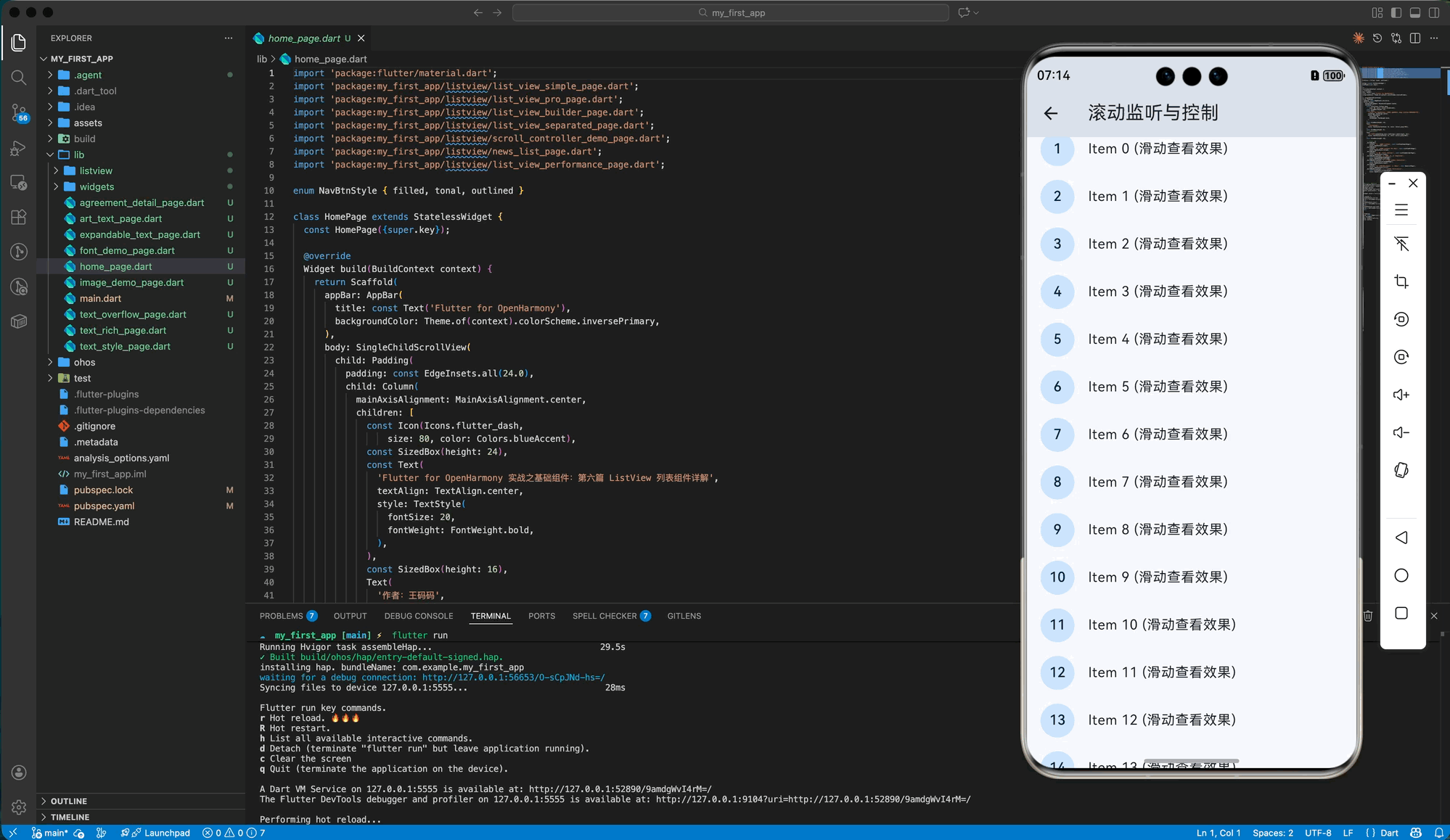
Task: Open Source Control view with 56 badge
Action: click(x=19, y=112)
